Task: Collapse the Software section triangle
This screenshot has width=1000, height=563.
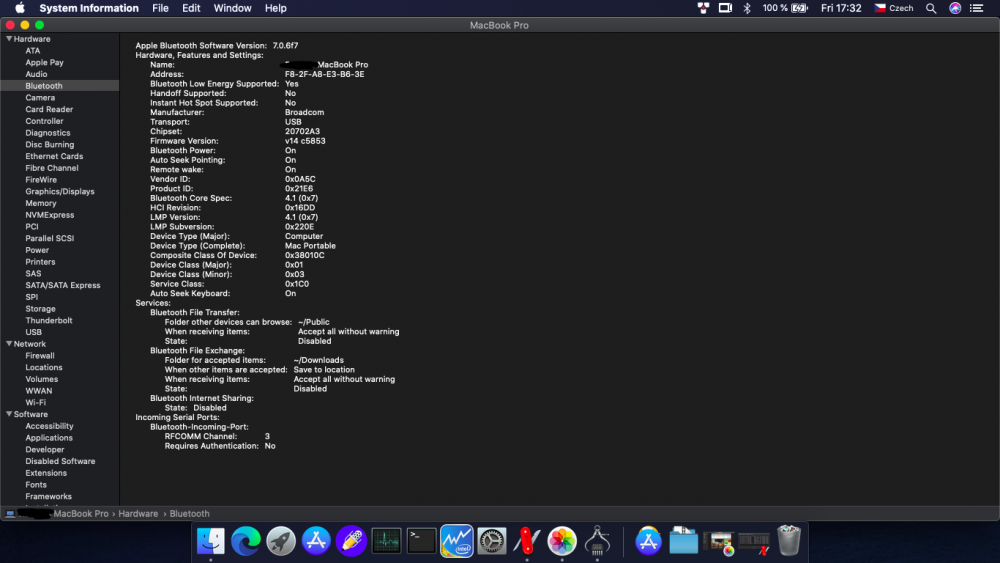Action: [x=9, y=414]
